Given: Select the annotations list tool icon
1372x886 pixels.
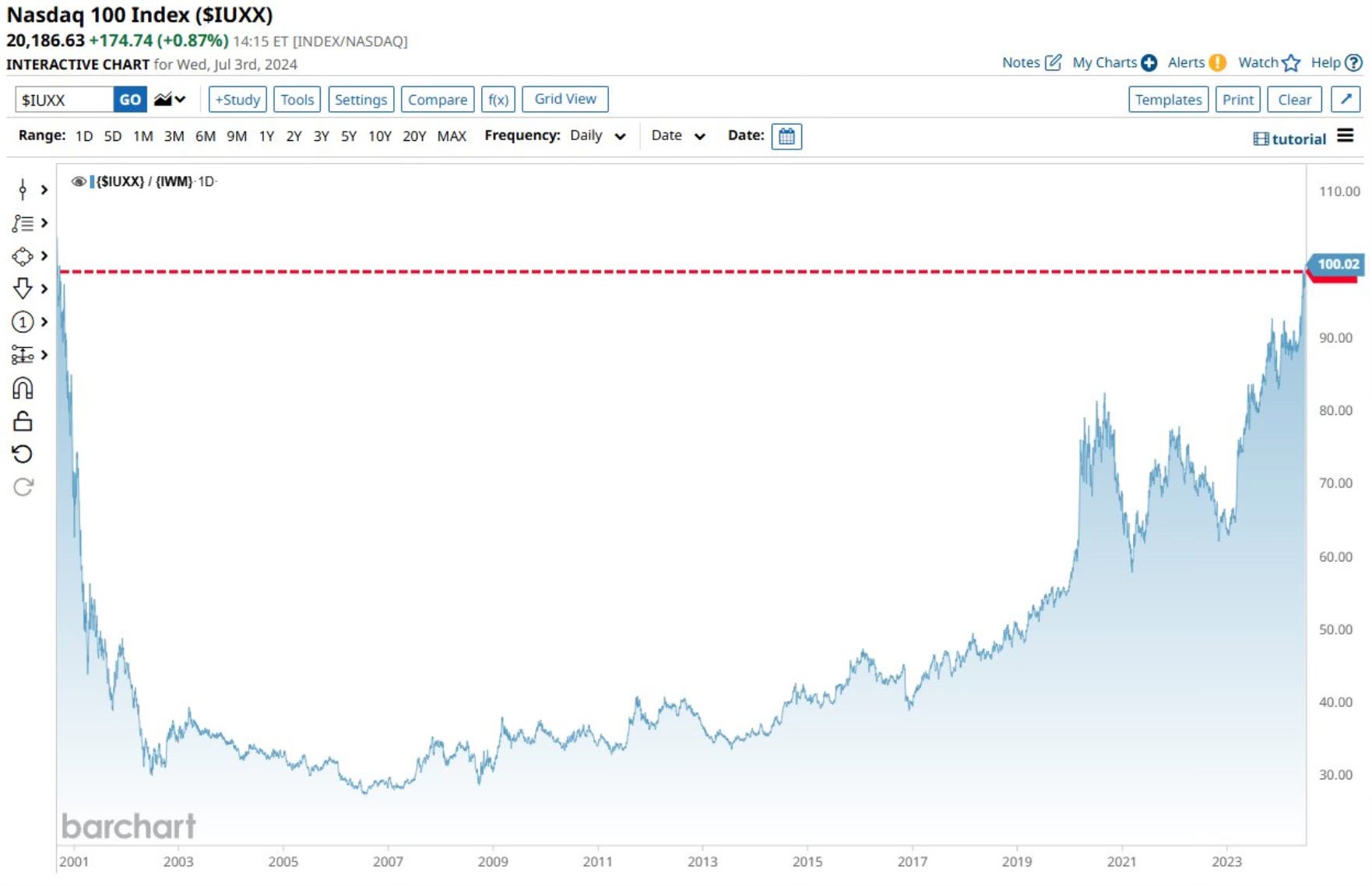Looking at the screenshot, I should tap(23, 223).
